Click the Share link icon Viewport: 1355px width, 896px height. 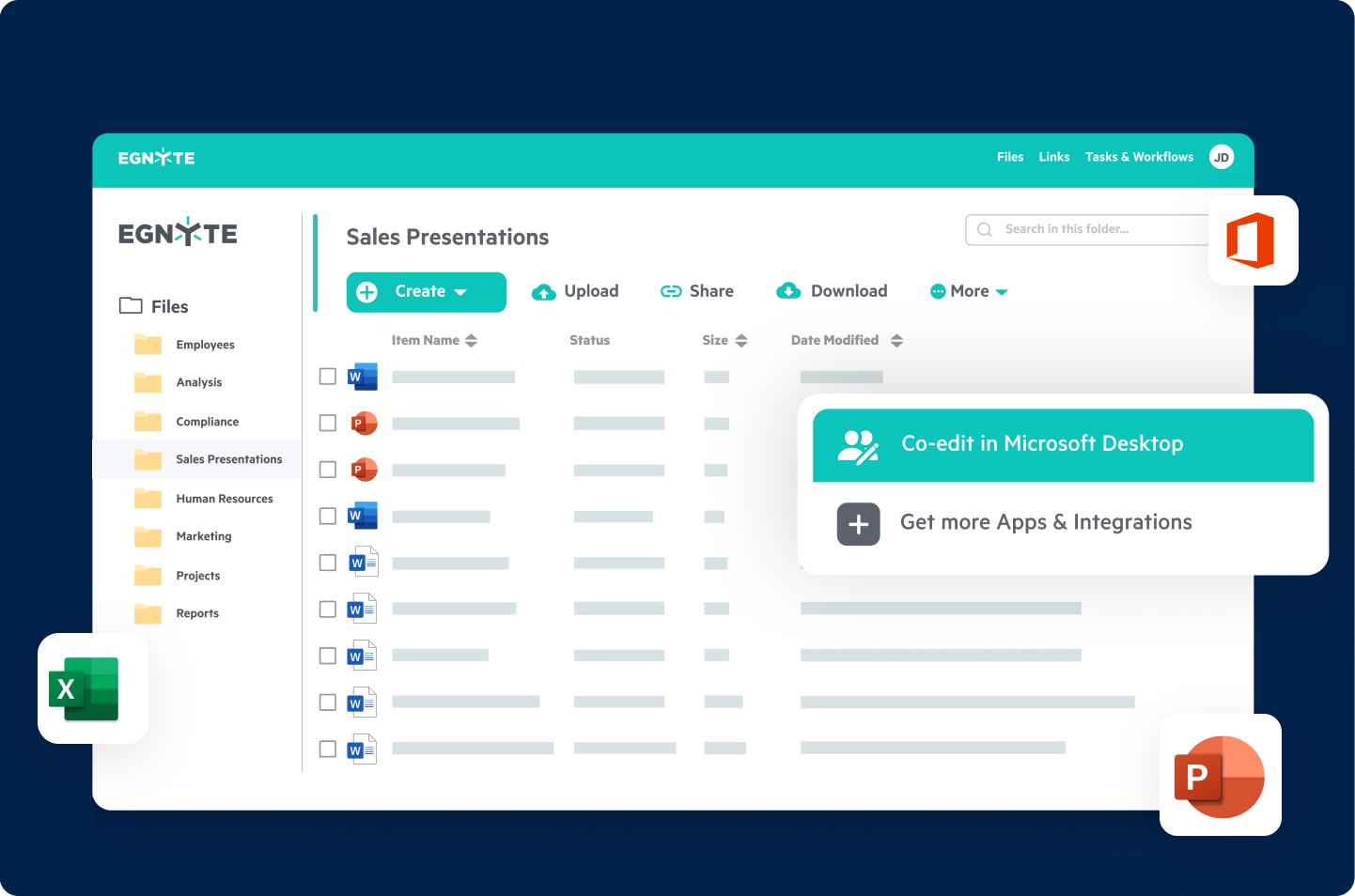pyautogui.click(x=671, y=291)
